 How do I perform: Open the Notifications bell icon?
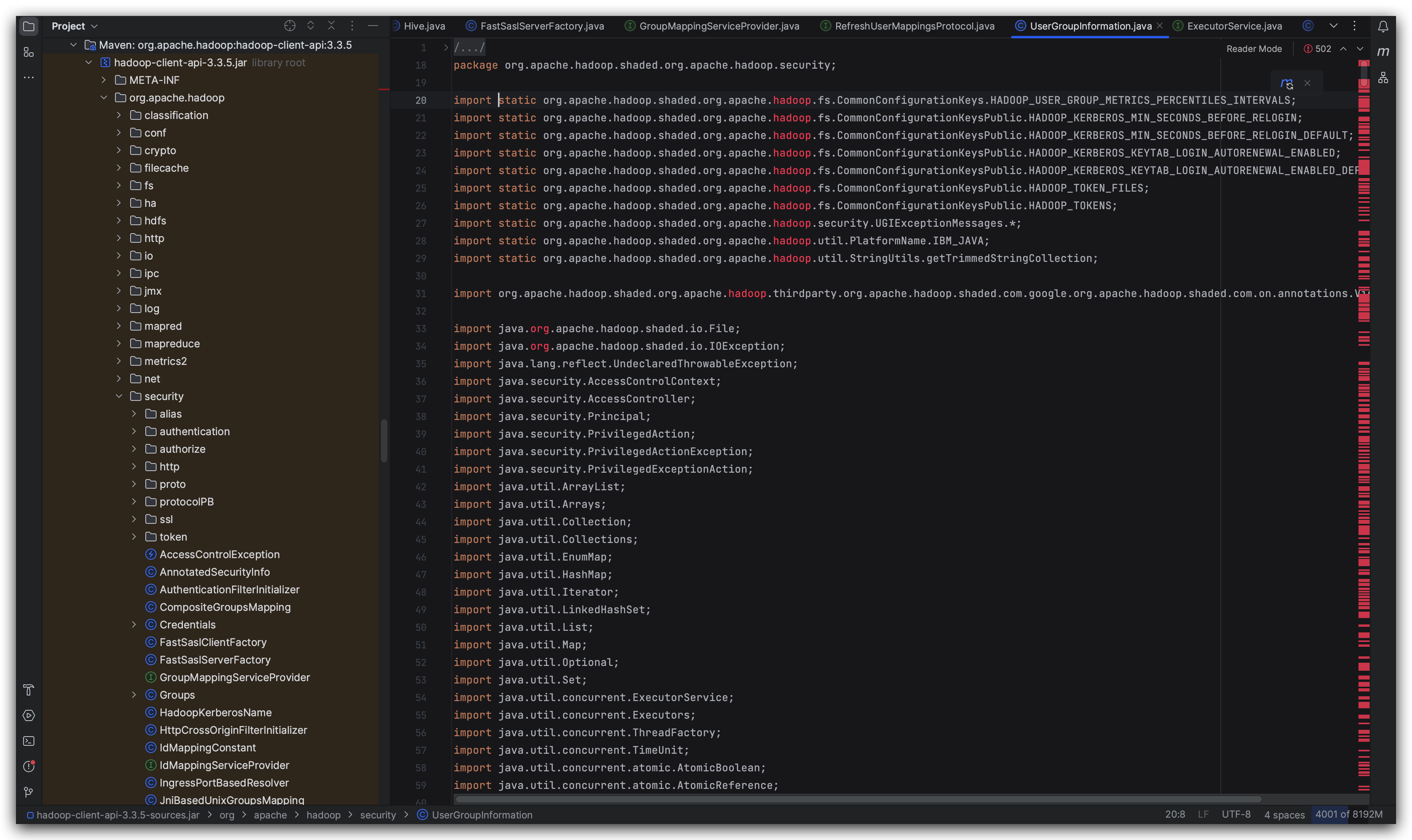(x=1382, y=26)
